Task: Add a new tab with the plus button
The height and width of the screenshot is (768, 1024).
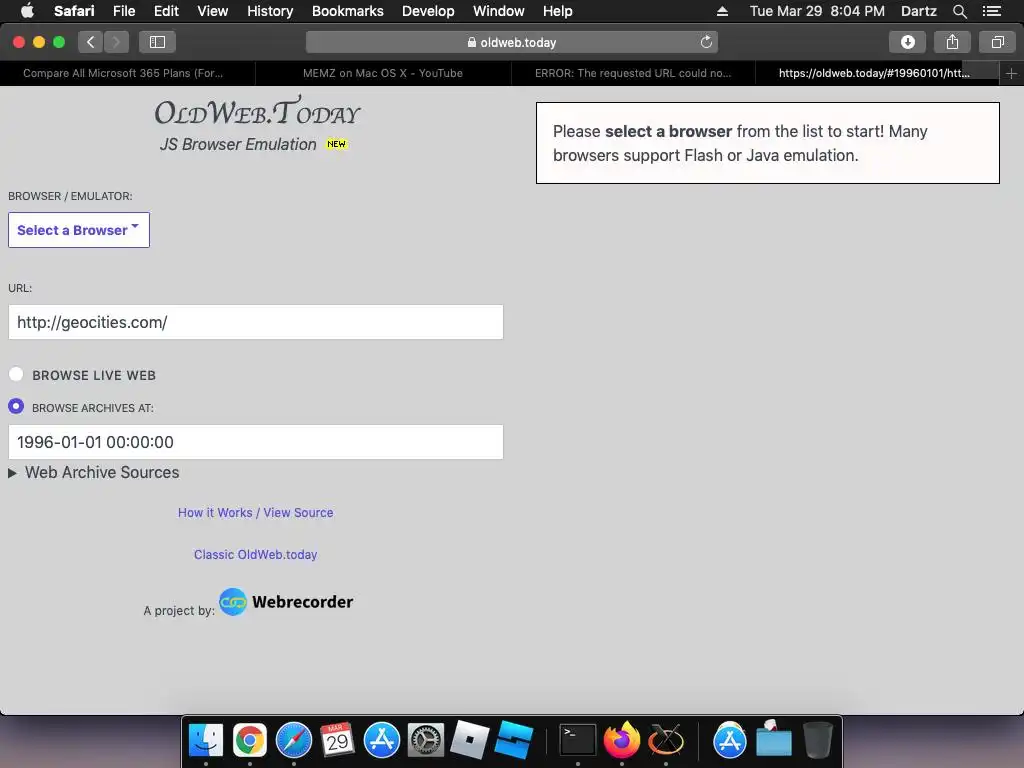Action: (x=1011, y=73)
